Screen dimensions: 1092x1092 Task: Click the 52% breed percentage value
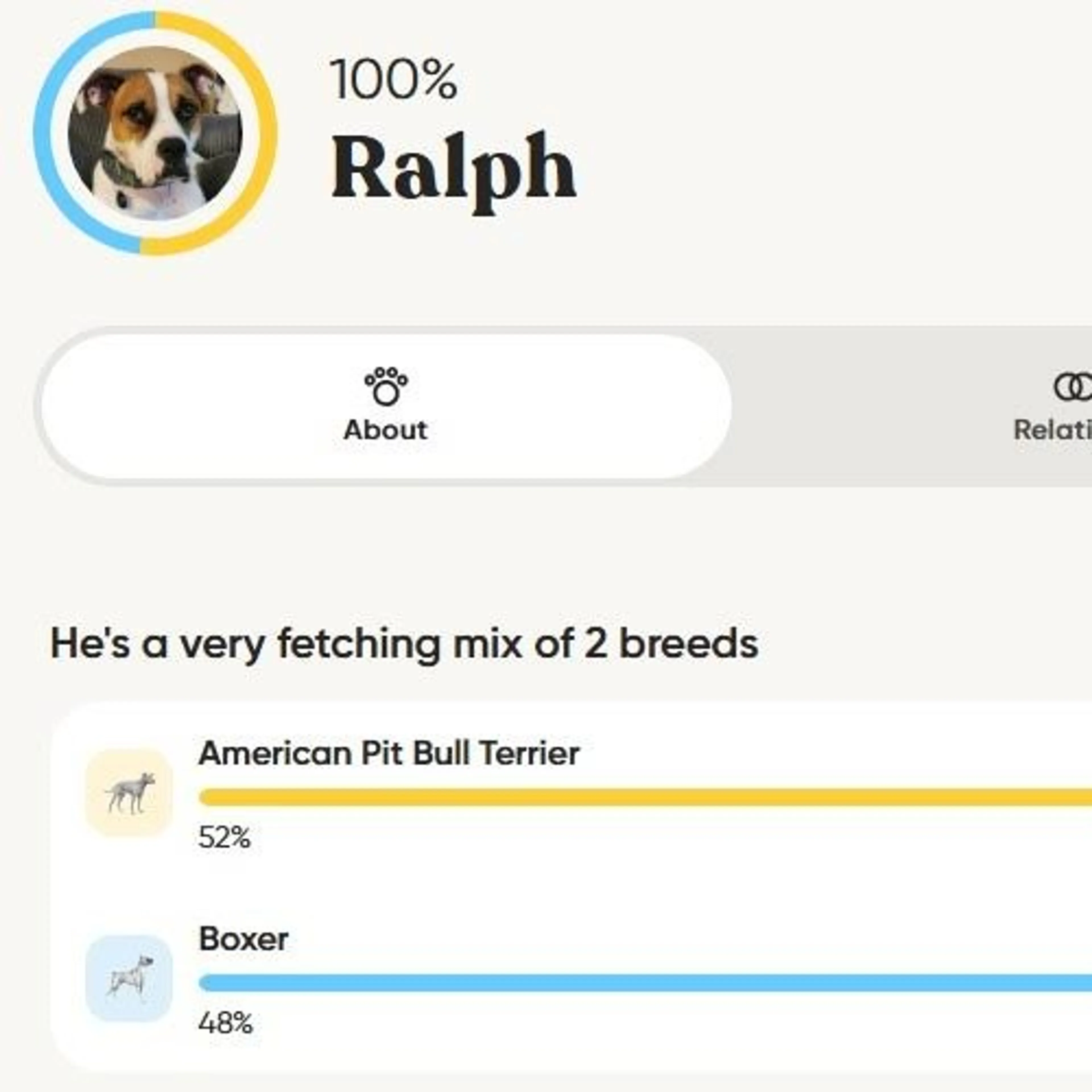tap(224, 838)
